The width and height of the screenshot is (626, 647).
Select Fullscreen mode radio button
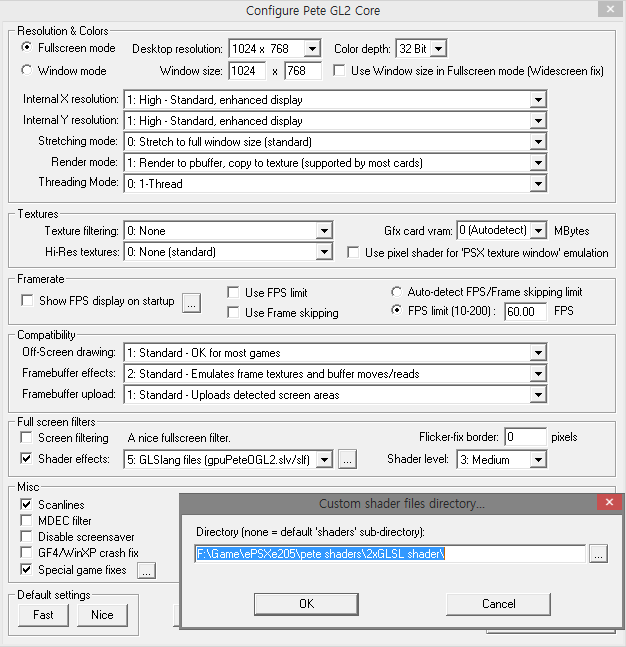(27, 47)
